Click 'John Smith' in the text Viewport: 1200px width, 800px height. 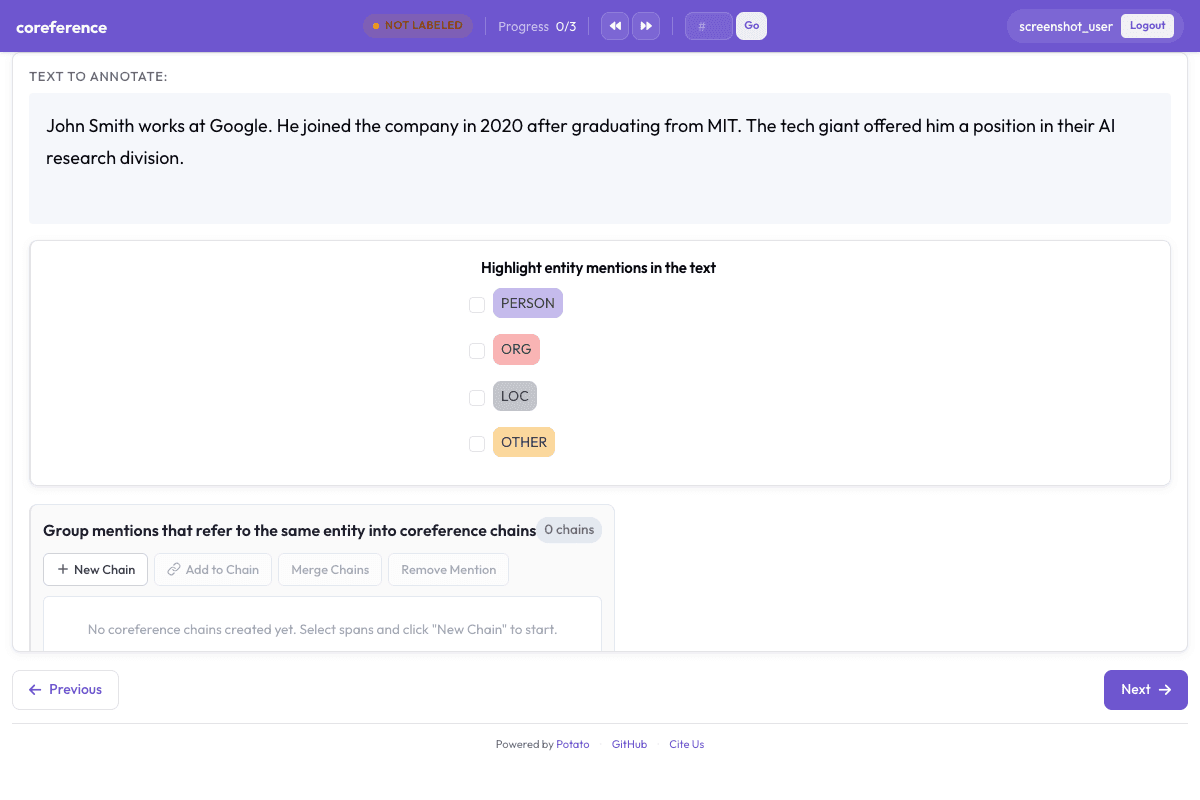90,126
